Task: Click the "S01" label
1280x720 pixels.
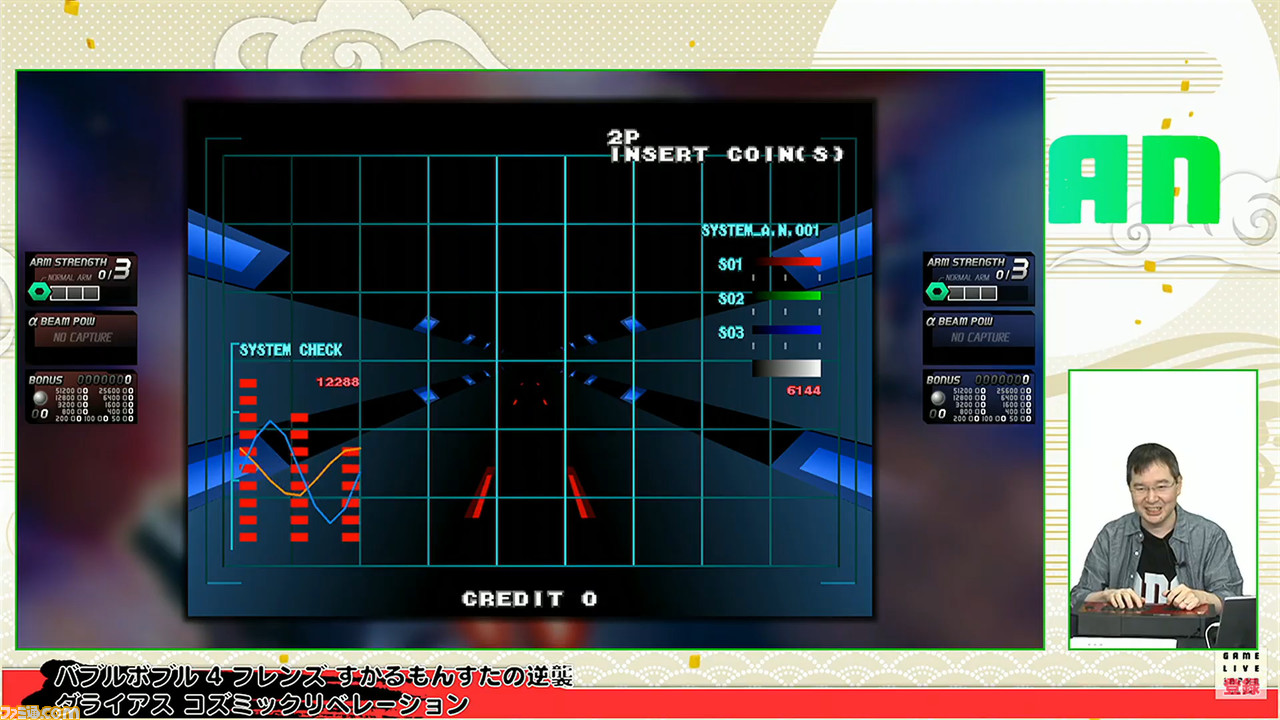Action: click(x=731, y=265)
